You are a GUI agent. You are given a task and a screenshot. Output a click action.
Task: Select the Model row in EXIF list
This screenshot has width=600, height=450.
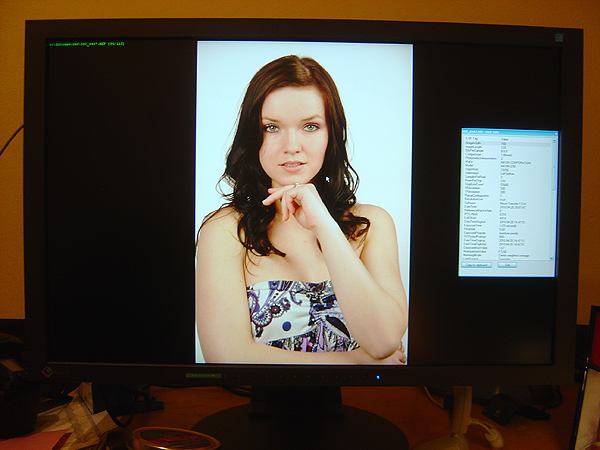(507, 166)
